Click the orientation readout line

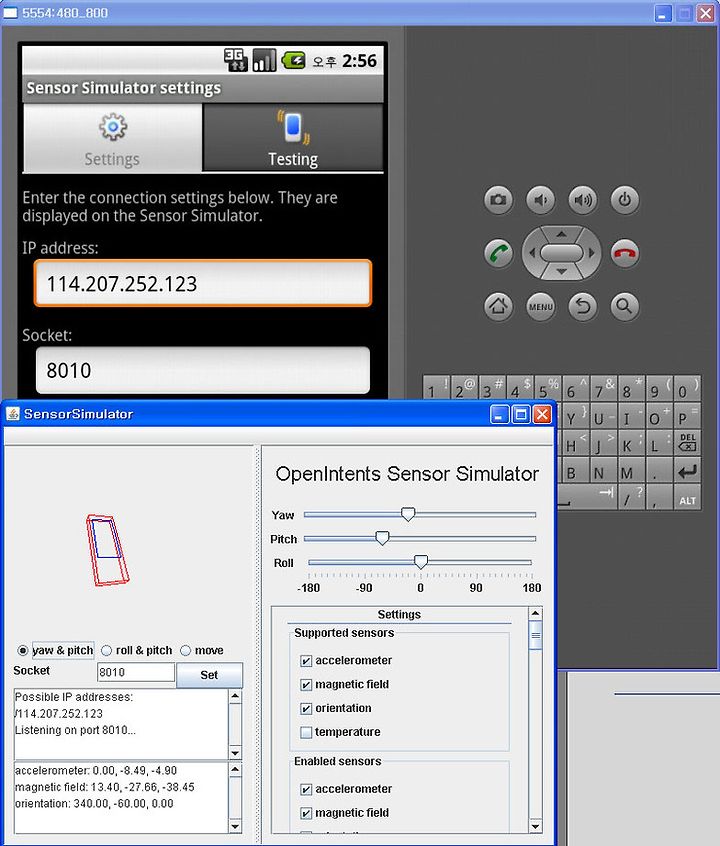(94, 804)
